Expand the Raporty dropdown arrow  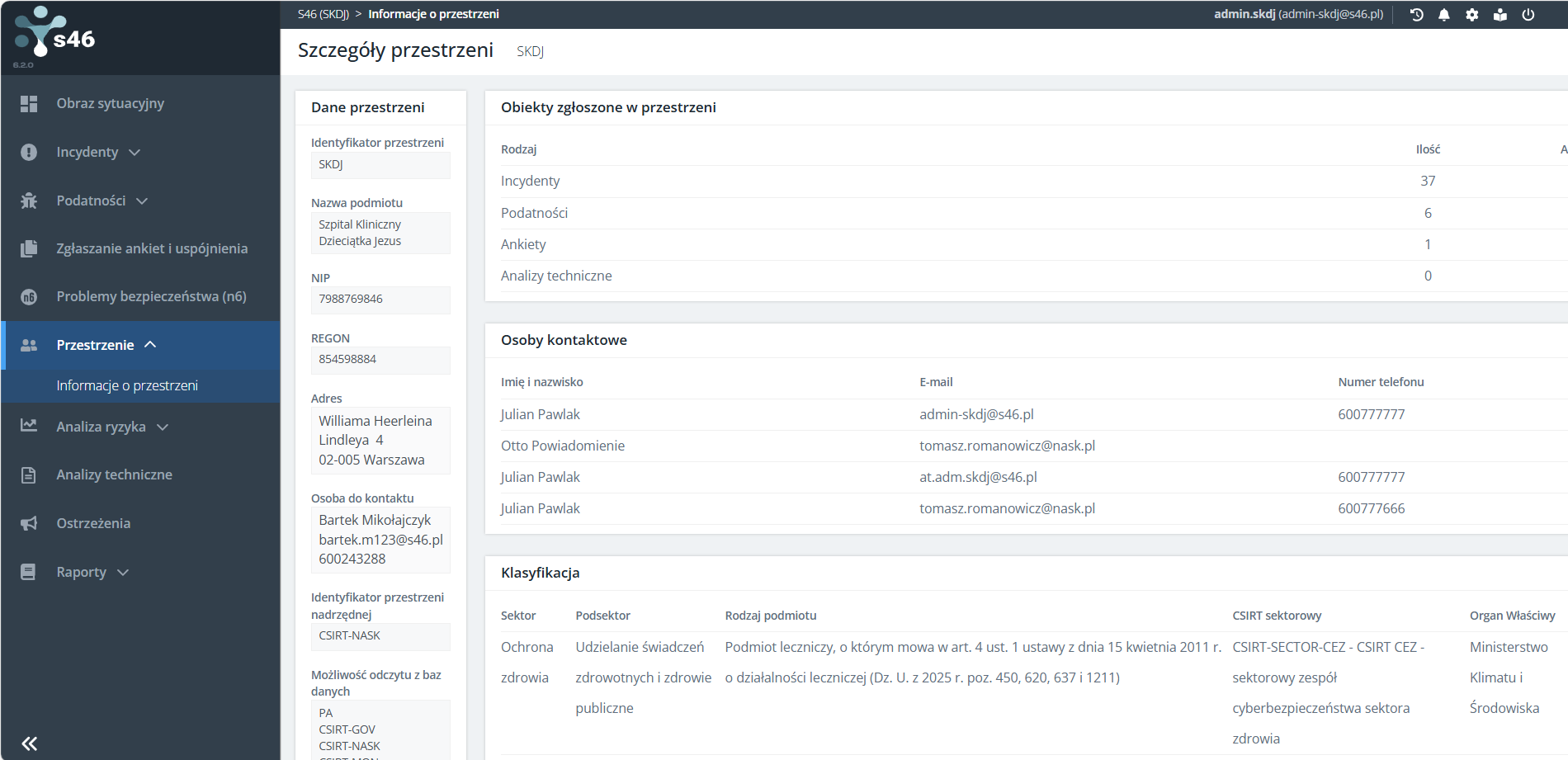point(123,573)
